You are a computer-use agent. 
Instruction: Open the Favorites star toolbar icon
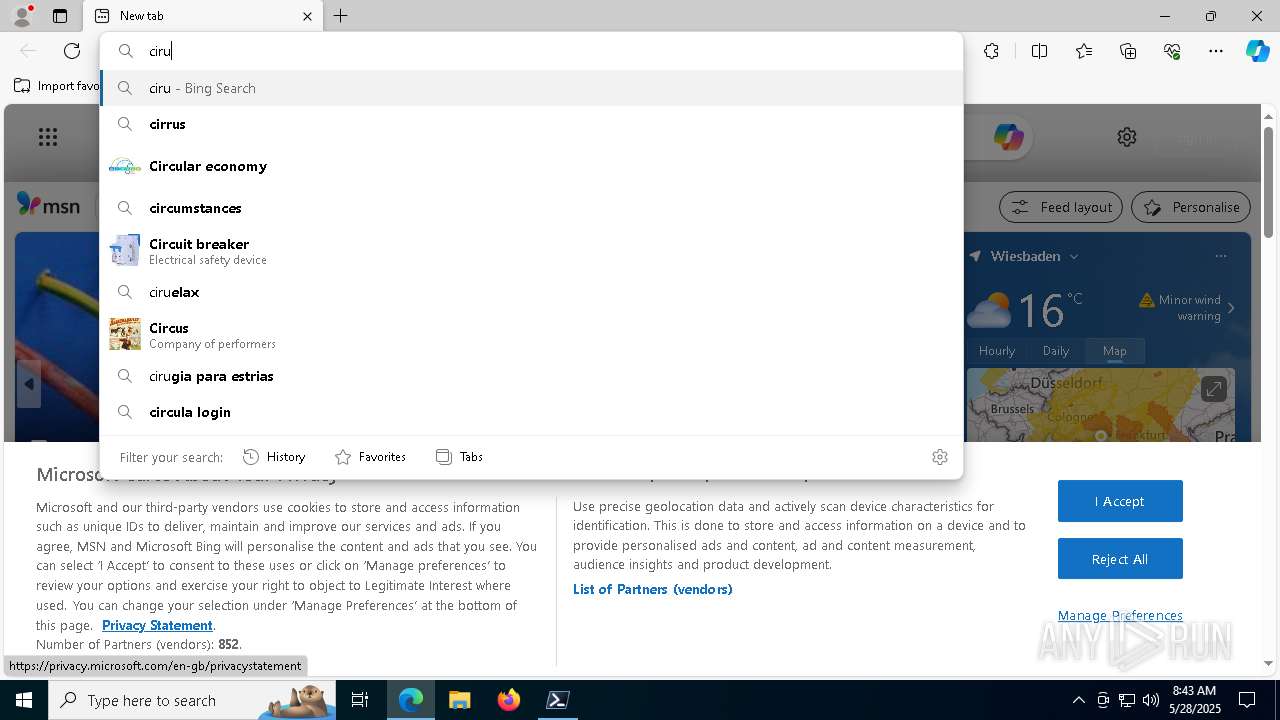click(x=1084, y=51)
